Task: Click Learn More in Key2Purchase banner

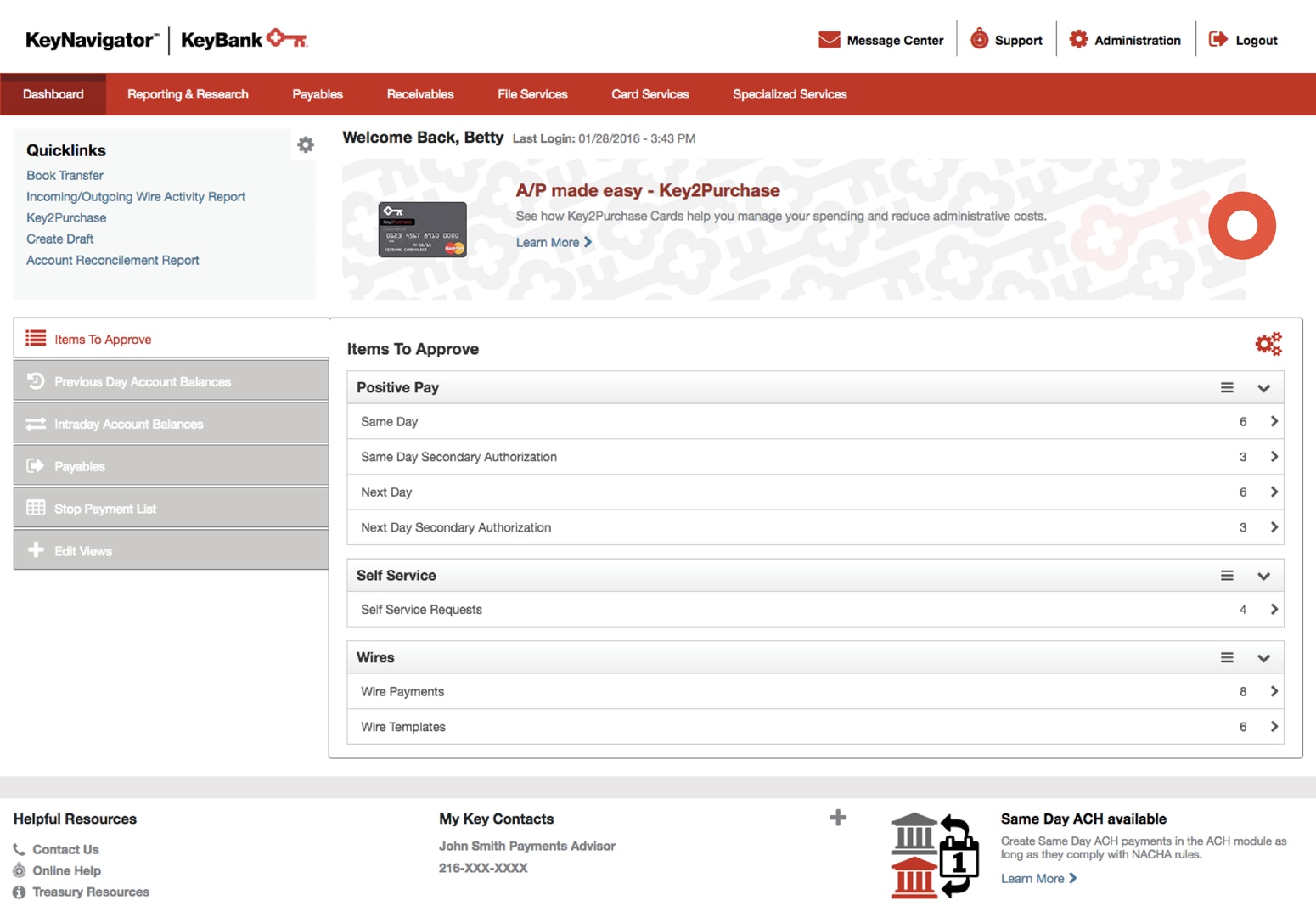Action: [x=554, y=242]
